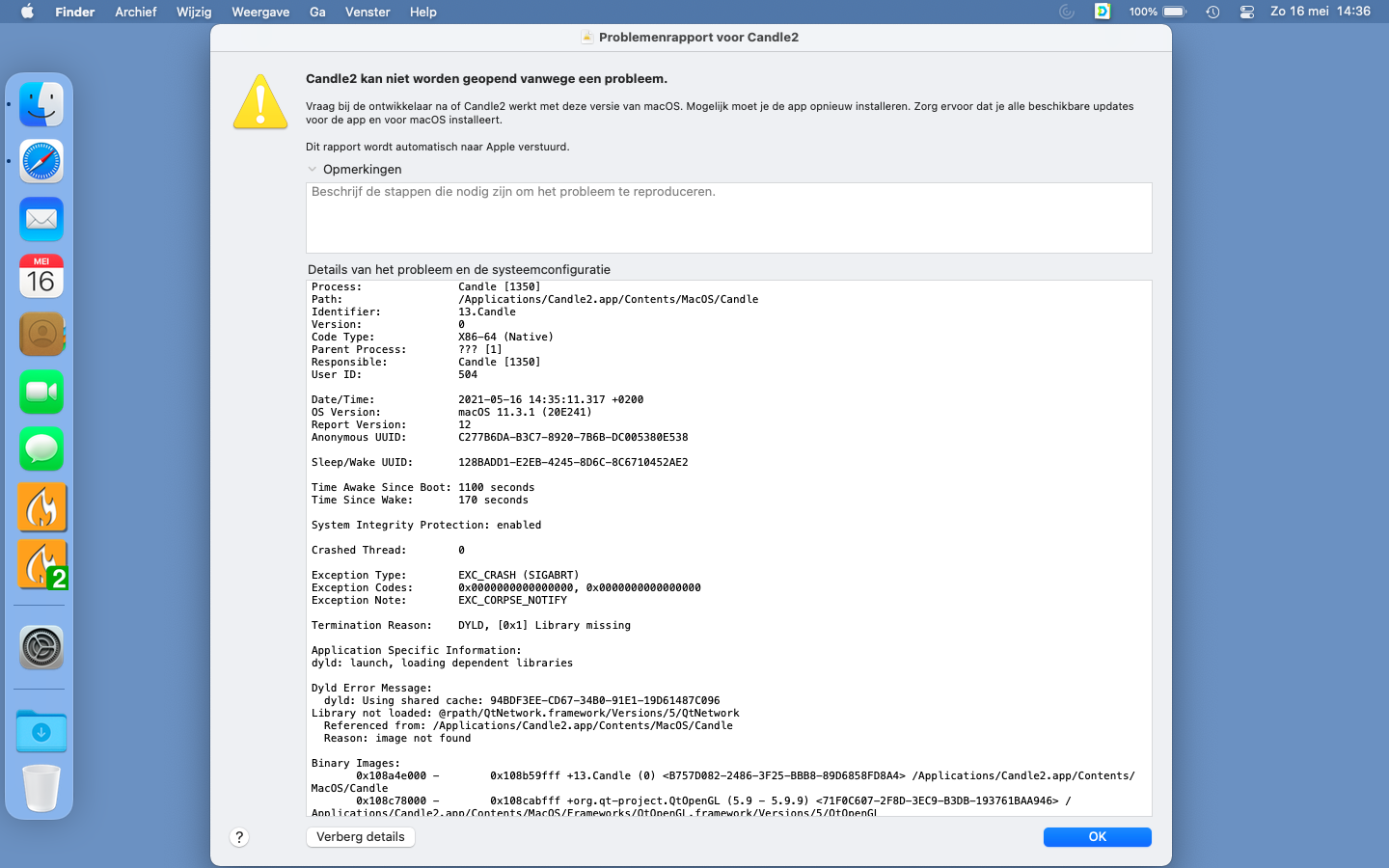The image size is (1389, 868).
Task: Click the 'System Integrity Protection: enabled' line
Action: coord(426,525)
